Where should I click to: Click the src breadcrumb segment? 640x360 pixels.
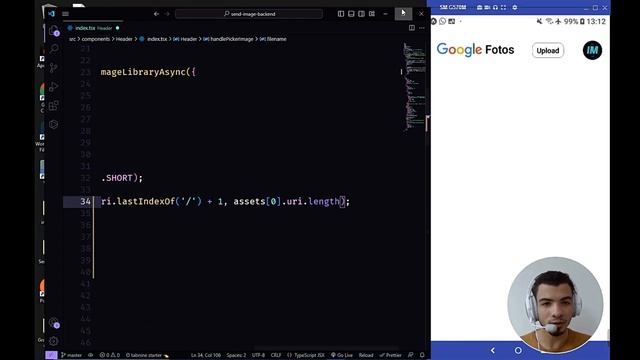point(72,39)
